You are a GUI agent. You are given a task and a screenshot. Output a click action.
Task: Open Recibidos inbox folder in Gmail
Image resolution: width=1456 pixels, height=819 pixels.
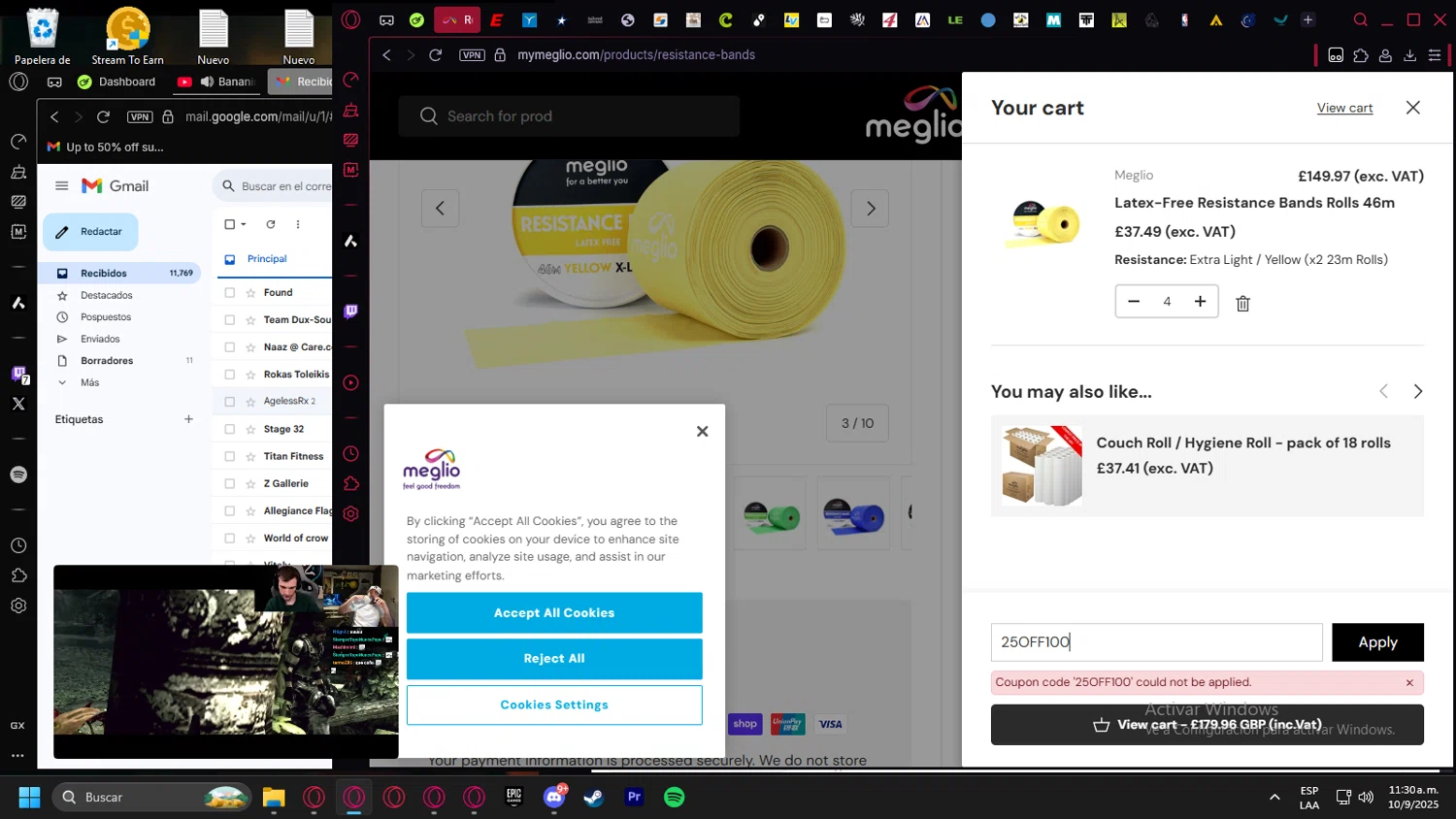click(x=120, y=274)
